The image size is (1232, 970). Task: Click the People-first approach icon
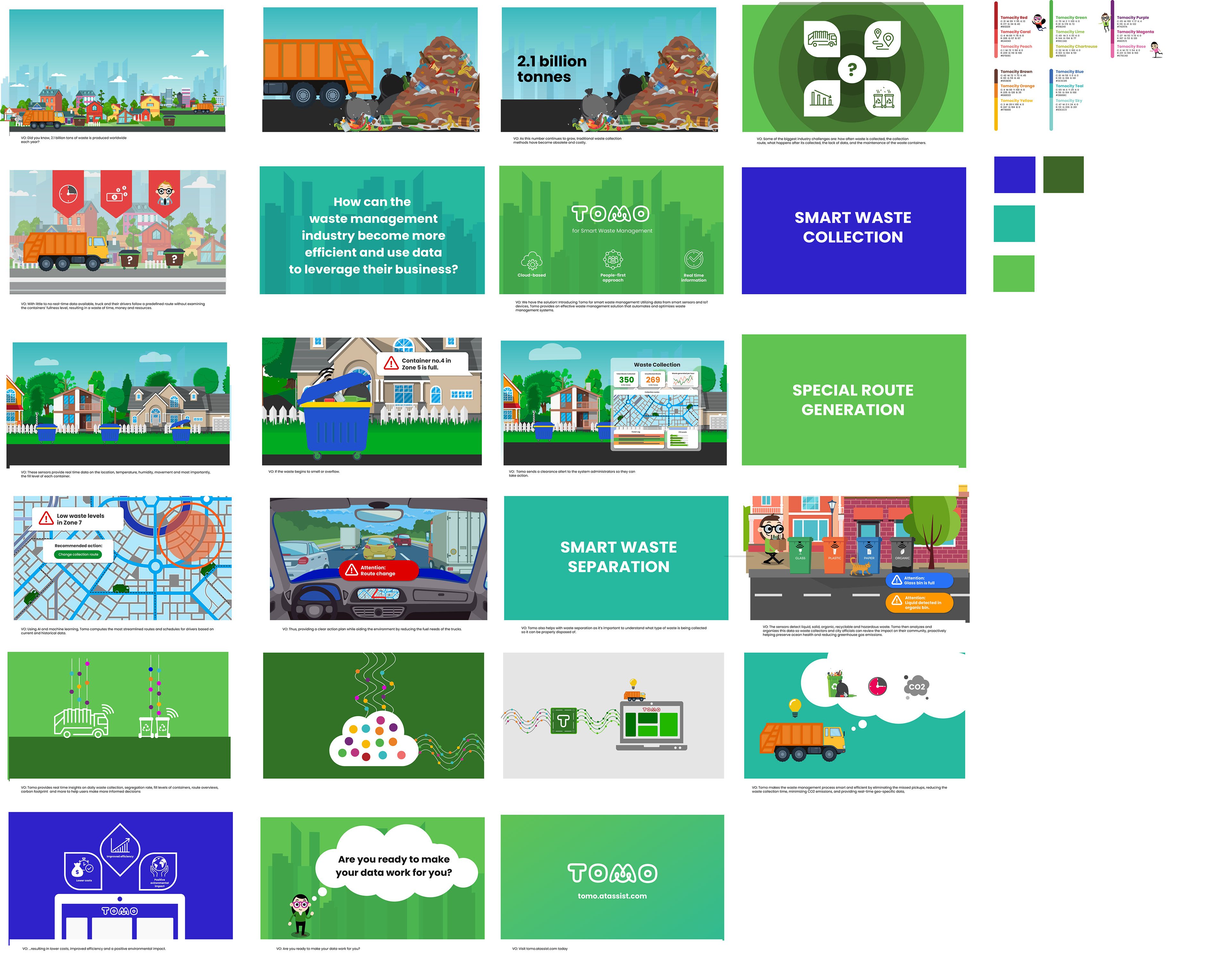[612, 260]
